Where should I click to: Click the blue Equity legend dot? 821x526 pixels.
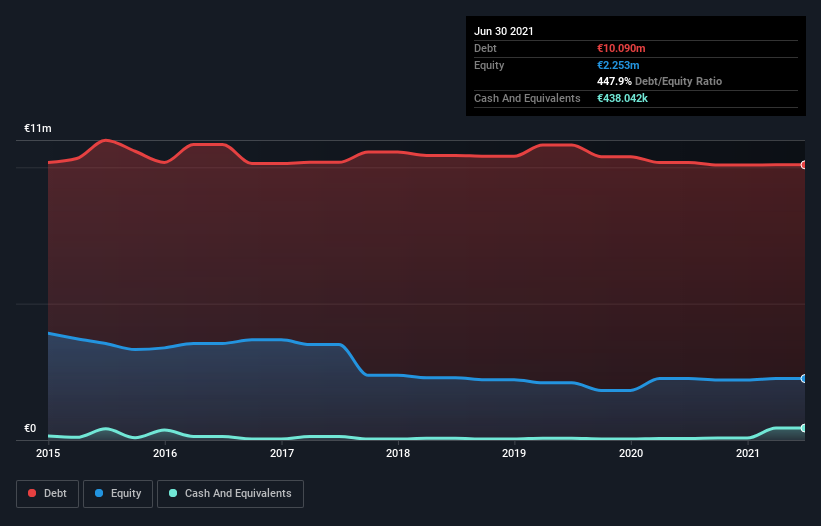(x=99, y=493)
